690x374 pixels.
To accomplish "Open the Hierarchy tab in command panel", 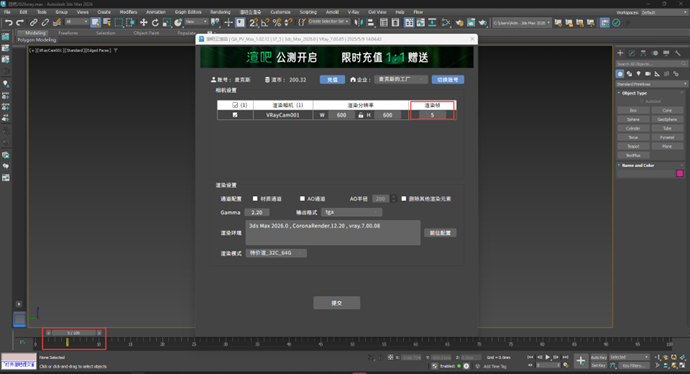I will [643, 53].
